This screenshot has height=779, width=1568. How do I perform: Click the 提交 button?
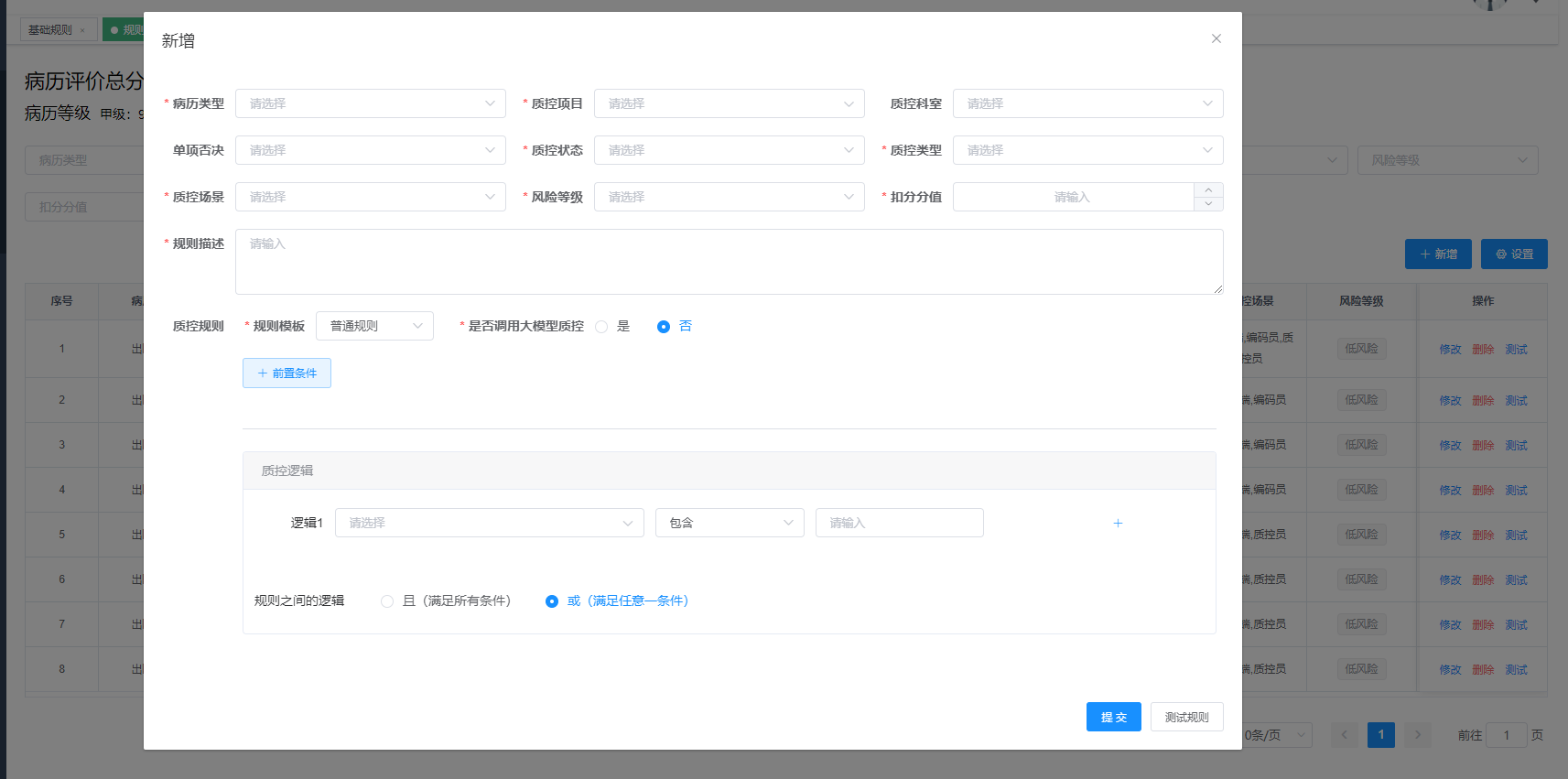click(x=1114, y=717)
